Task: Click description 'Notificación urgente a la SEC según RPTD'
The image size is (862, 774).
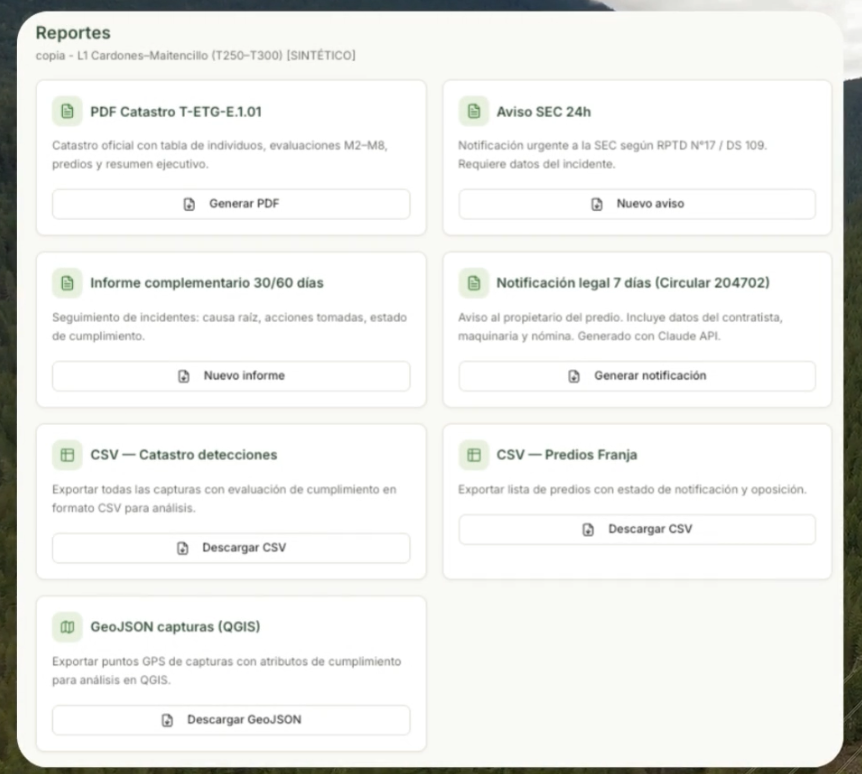Action: (x=612, y=155)
